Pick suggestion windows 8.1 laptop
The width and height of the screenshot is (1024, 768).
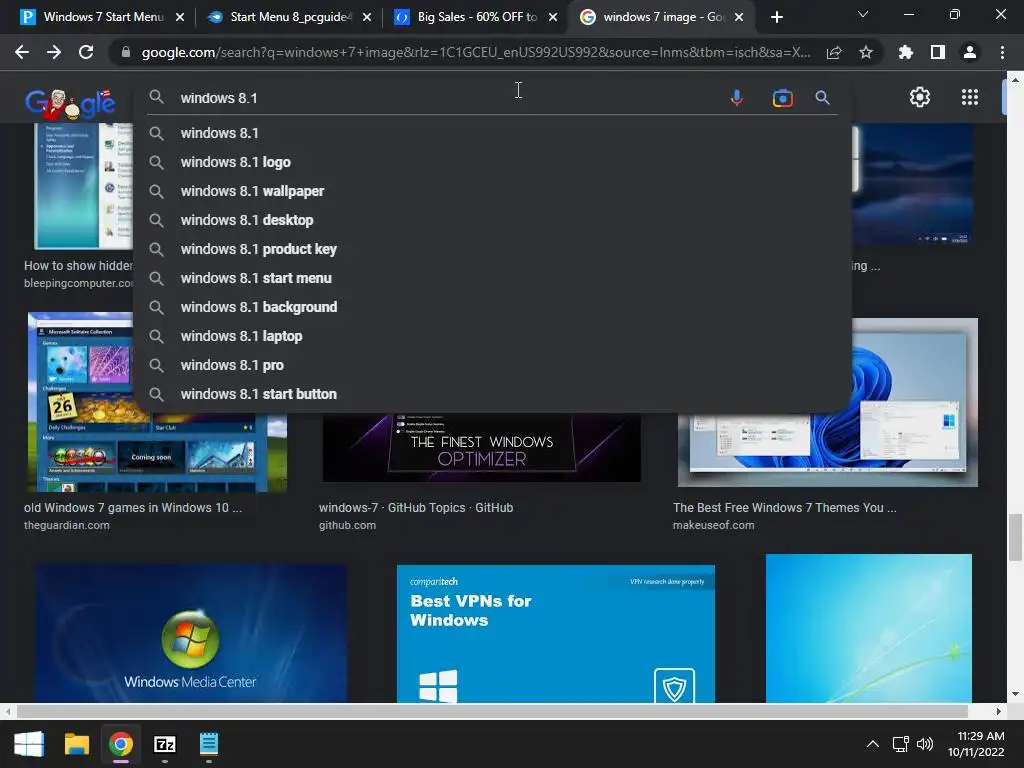click(492, 336)
